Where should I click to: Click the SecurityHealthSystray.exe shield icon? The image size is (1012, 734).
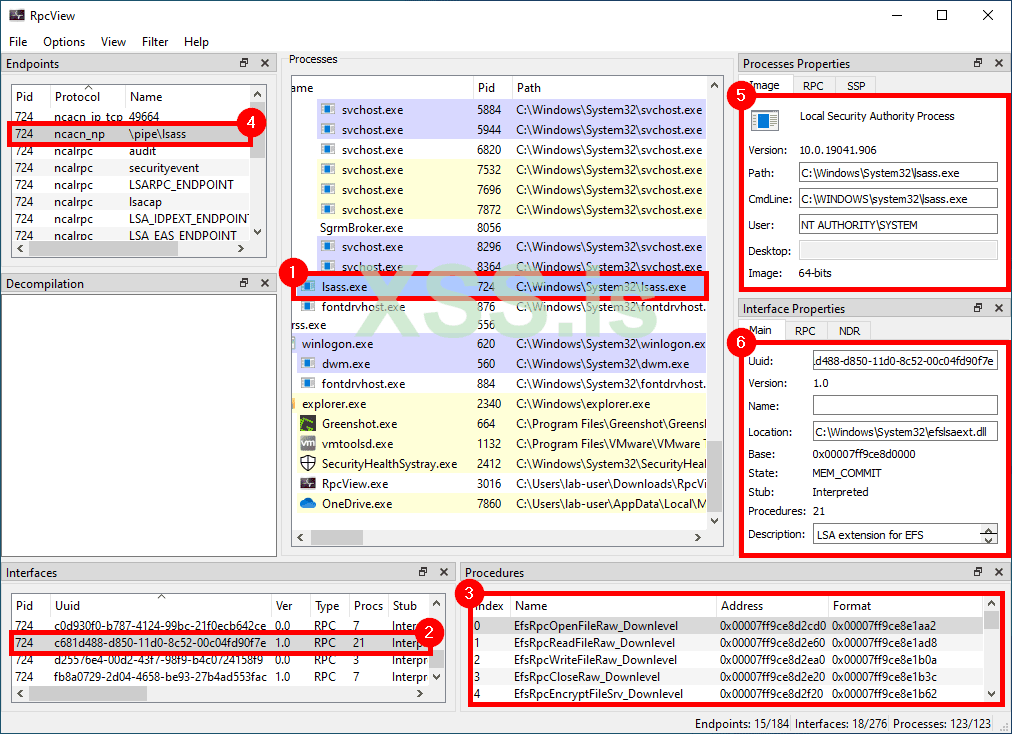pyautogui.click(x=308, y=464)
